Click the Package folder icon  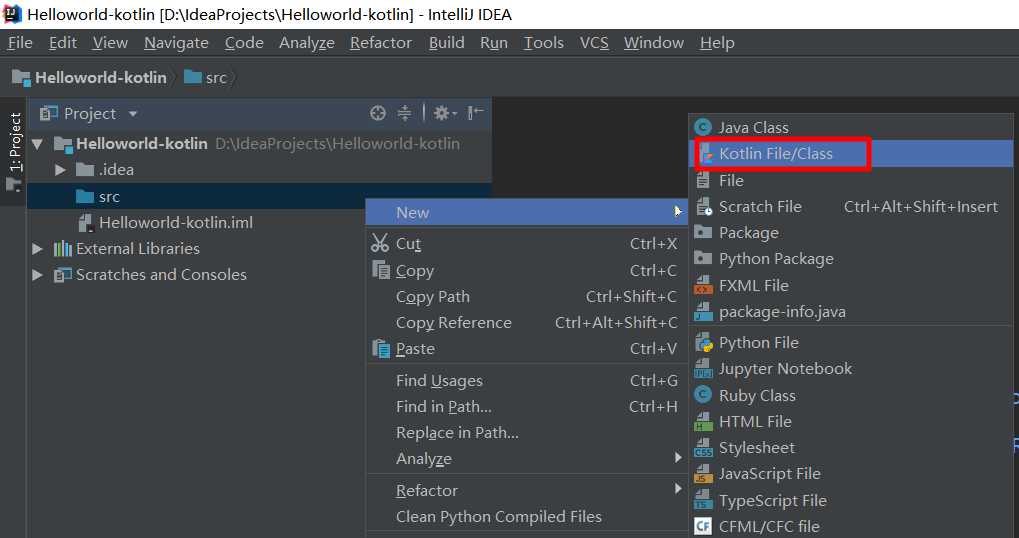click(703, 232)
